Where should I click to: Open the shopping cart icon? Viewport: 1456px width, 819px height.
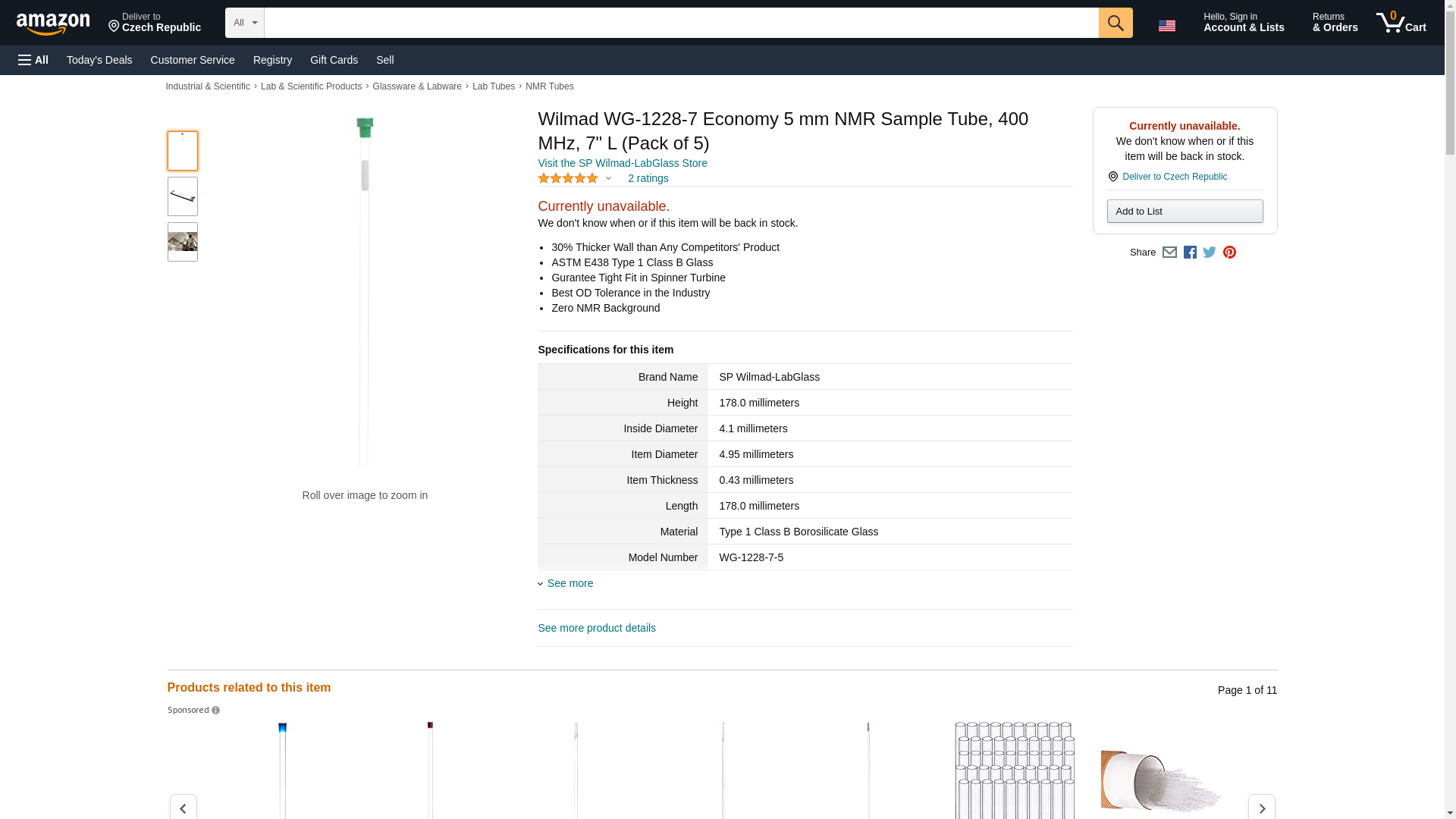click(1401, 23)
